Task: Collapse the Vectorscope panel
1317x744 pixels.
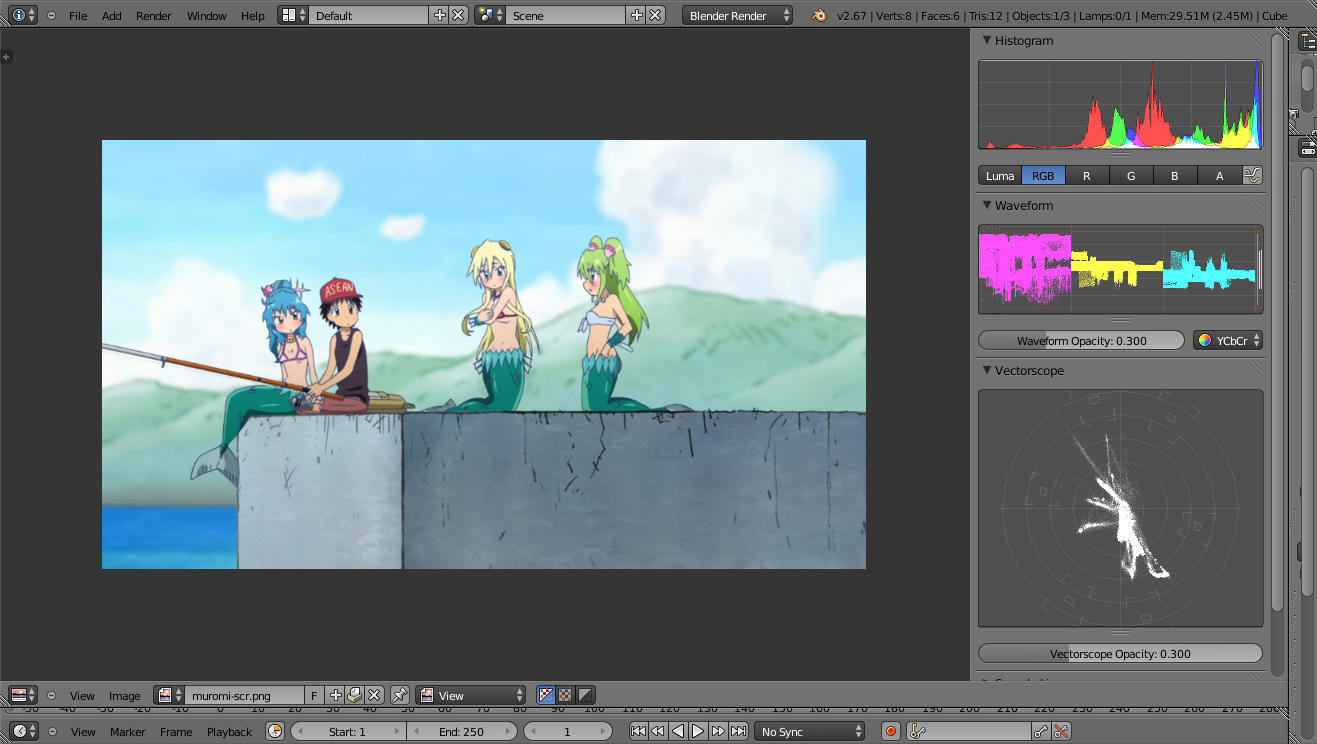Action: point(986,370)
